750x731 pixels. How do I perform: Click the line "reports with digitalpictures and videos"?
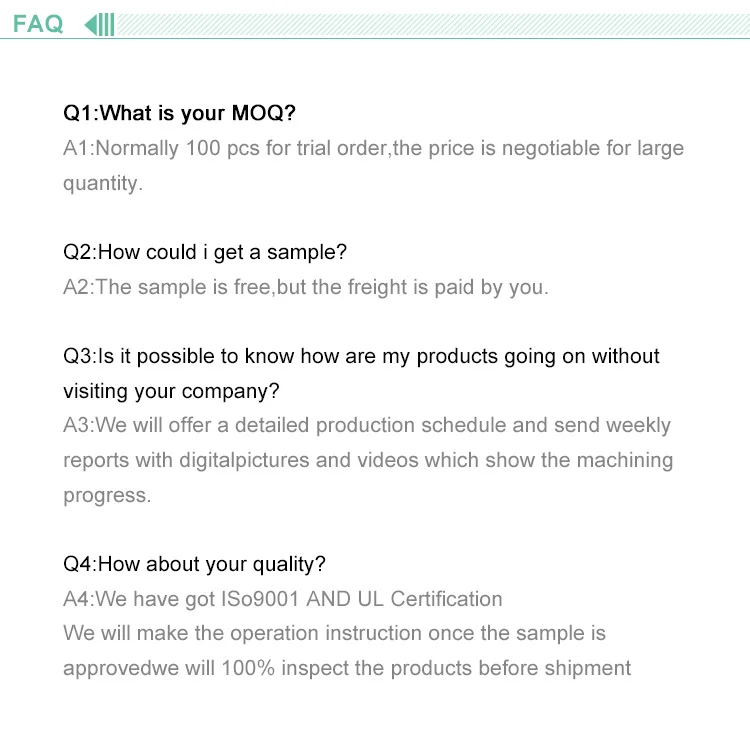[x=368, y=460]
